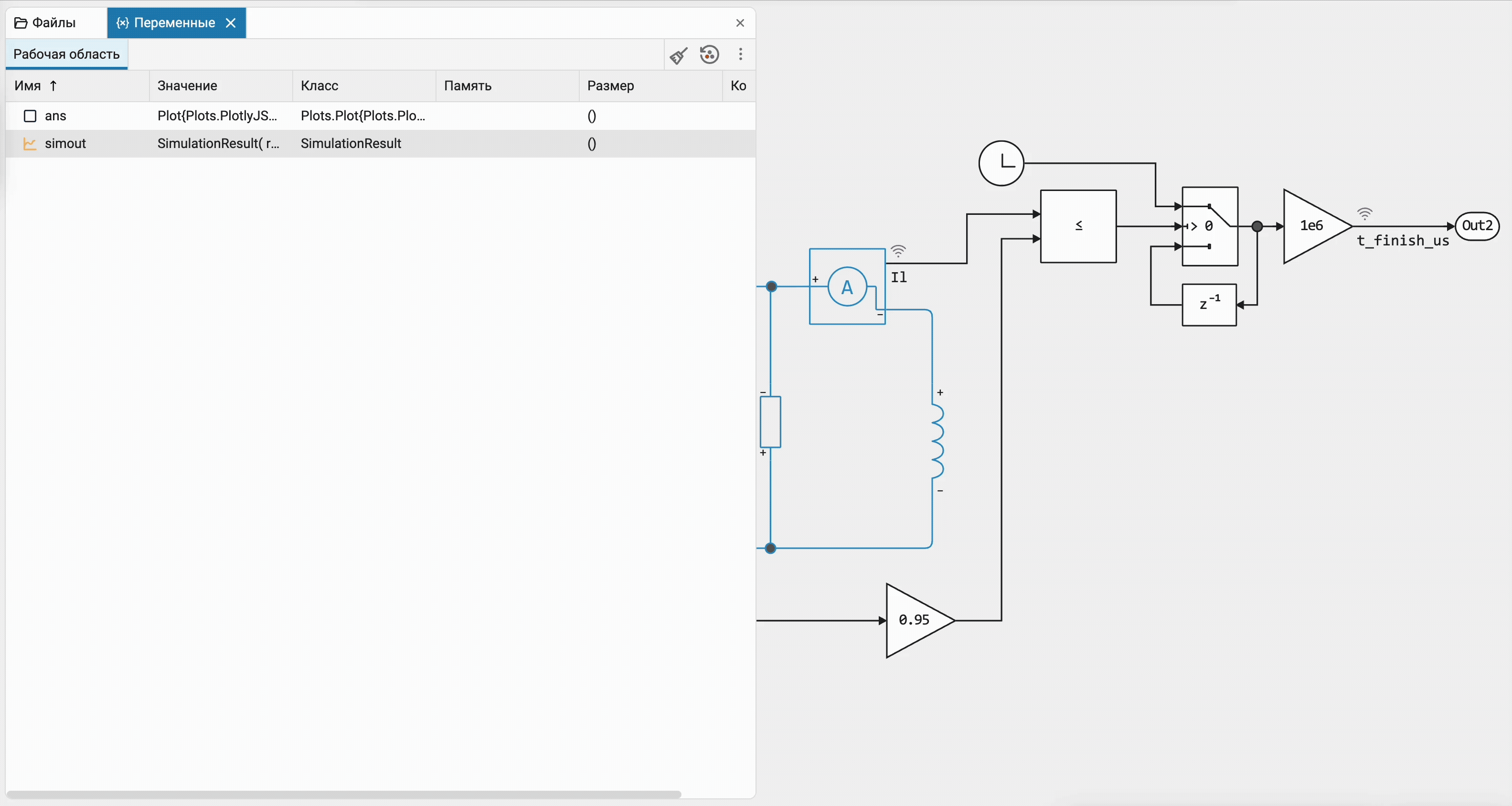
Task: Select the simout variable row
Action: point(65,143)
